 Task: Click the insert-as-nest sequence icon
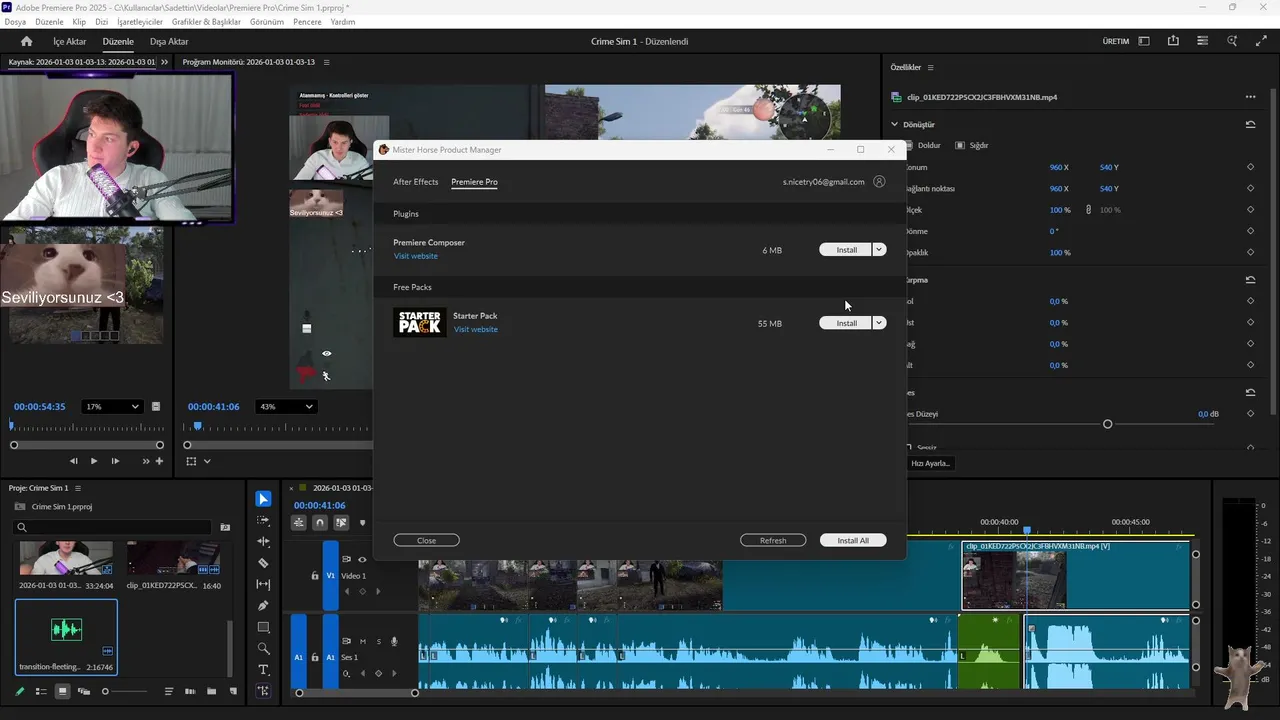[x=299, y=522]
